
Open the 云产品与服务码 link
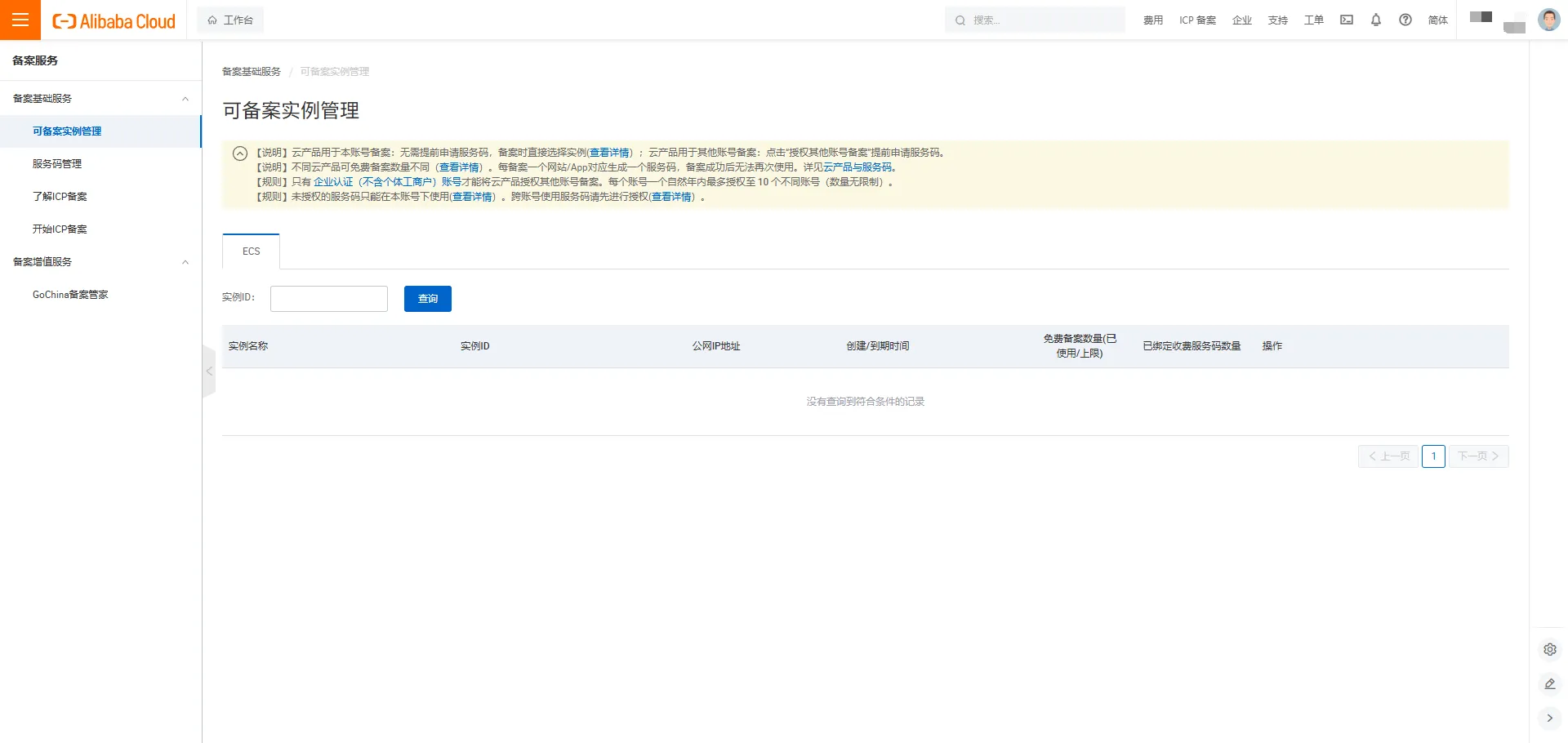point(857,167)
